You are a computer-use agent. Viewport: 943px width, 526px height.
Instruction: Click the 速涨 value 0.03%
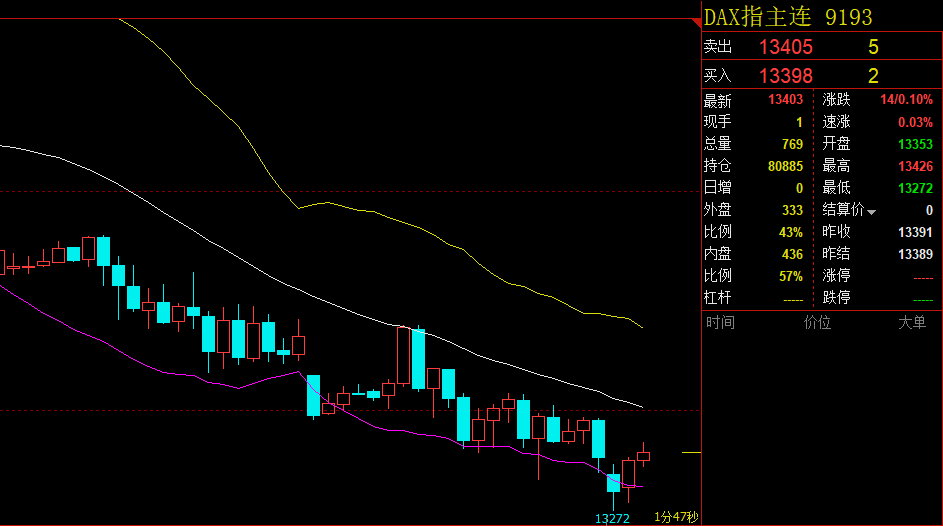915,122
